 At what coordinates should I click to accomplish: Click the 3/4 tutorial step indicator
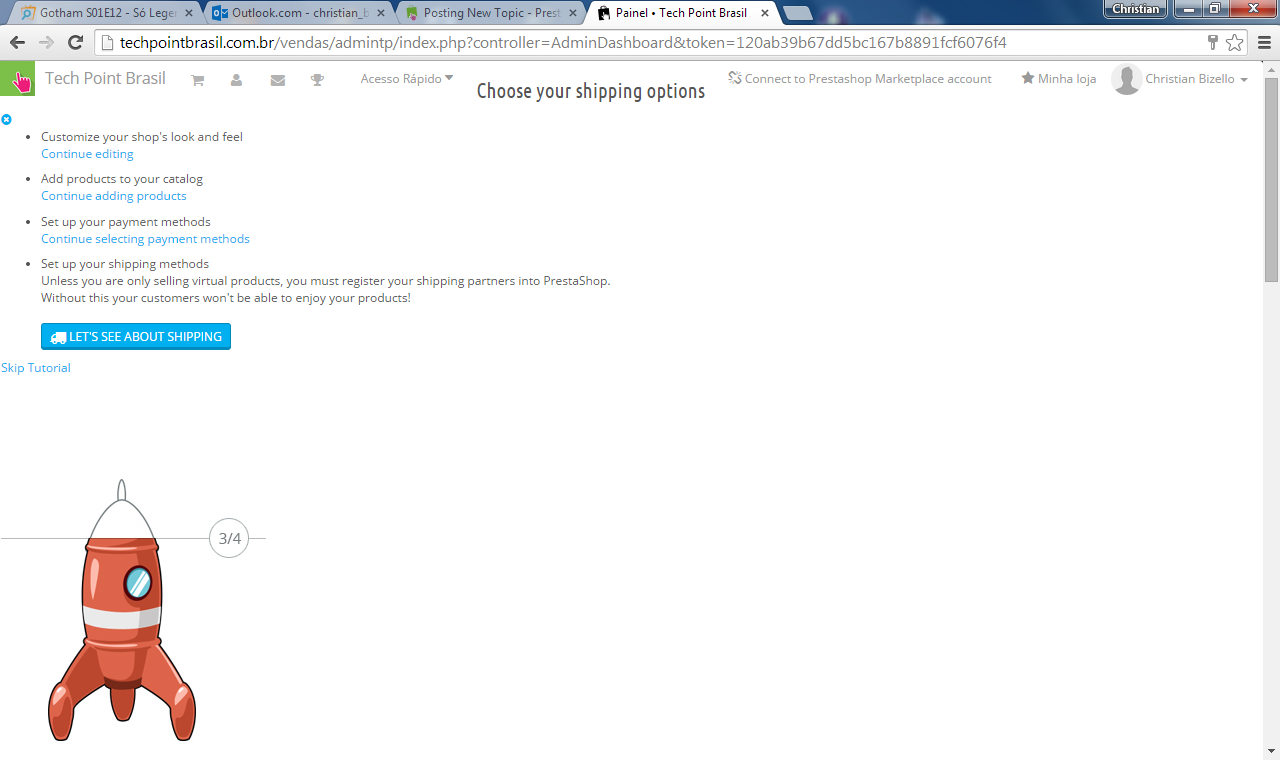(x=229, y=538)
